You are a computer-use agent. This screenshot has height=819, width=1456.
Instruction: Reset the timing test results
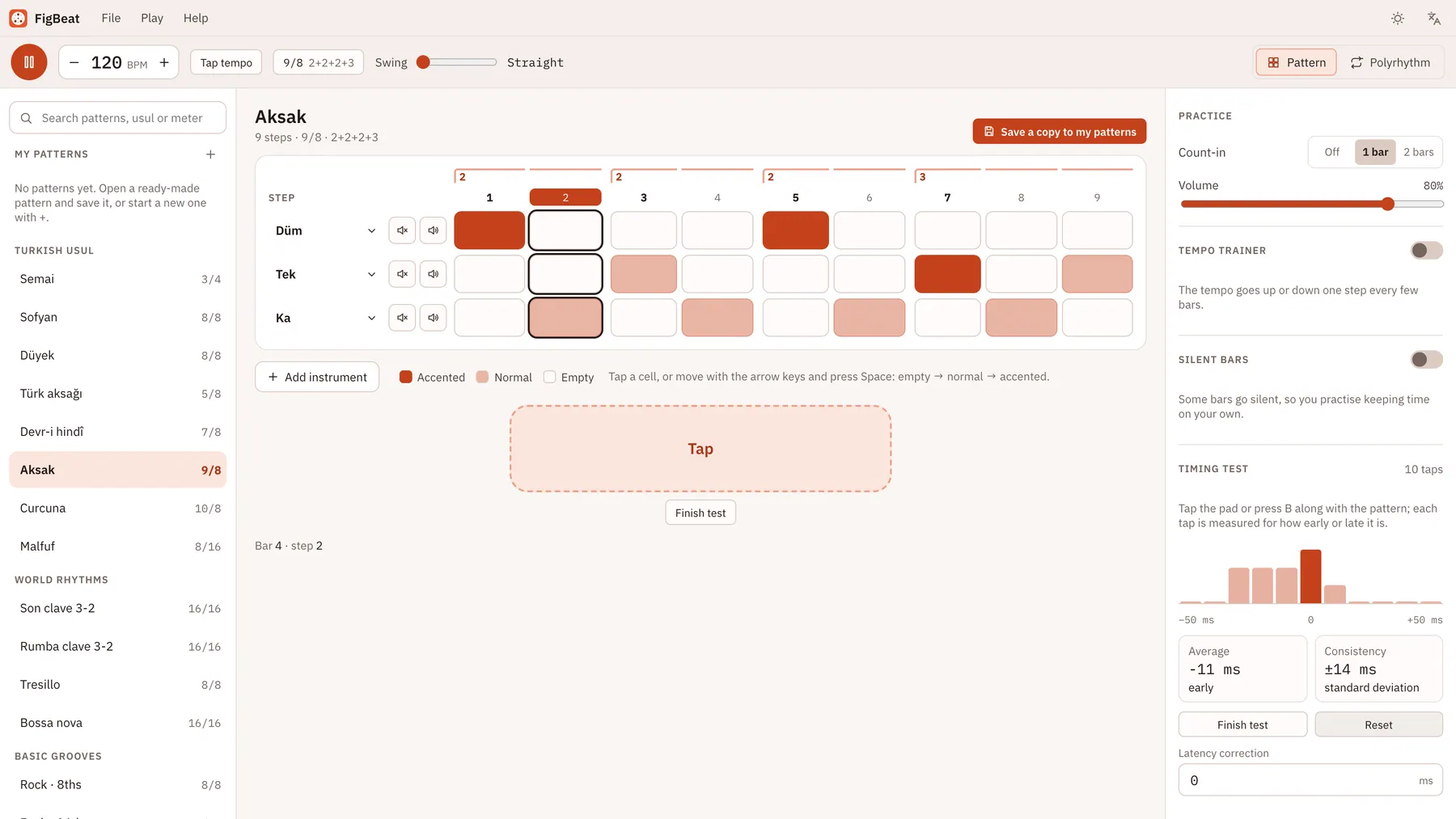click(x=1378, y=724)
